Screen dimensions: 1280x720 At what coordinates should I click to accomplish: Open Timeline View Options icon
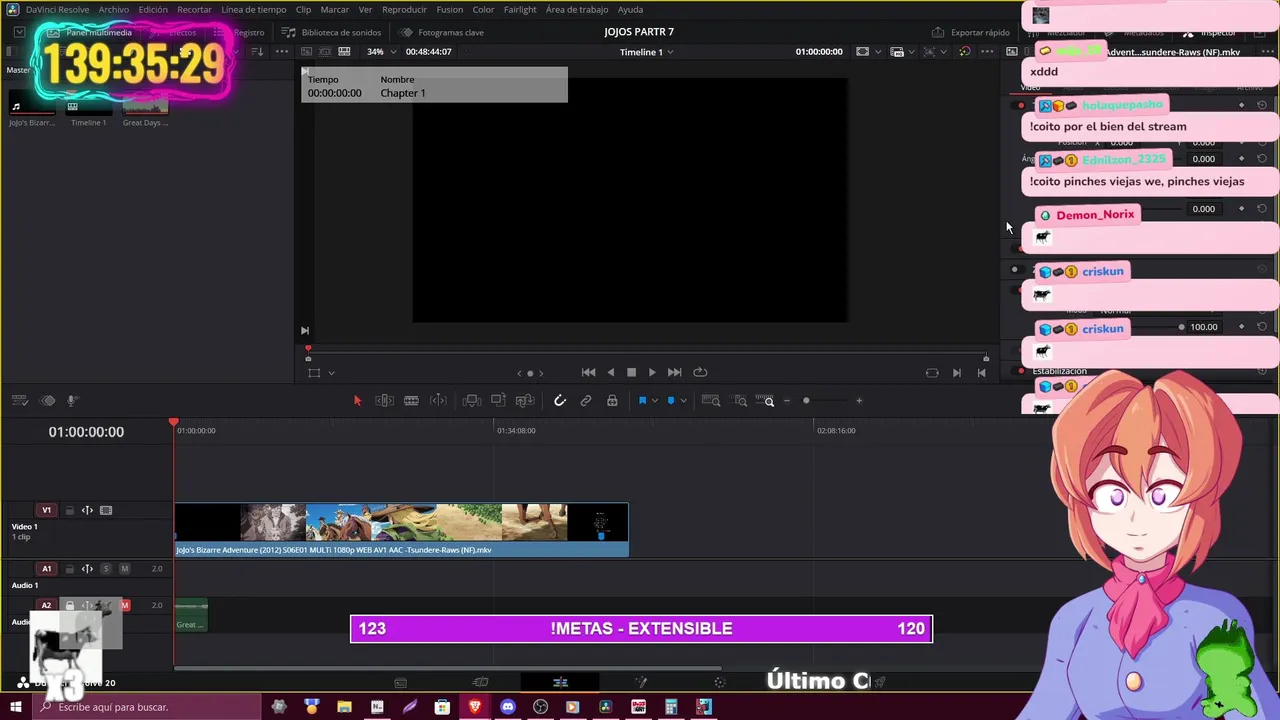19,401
